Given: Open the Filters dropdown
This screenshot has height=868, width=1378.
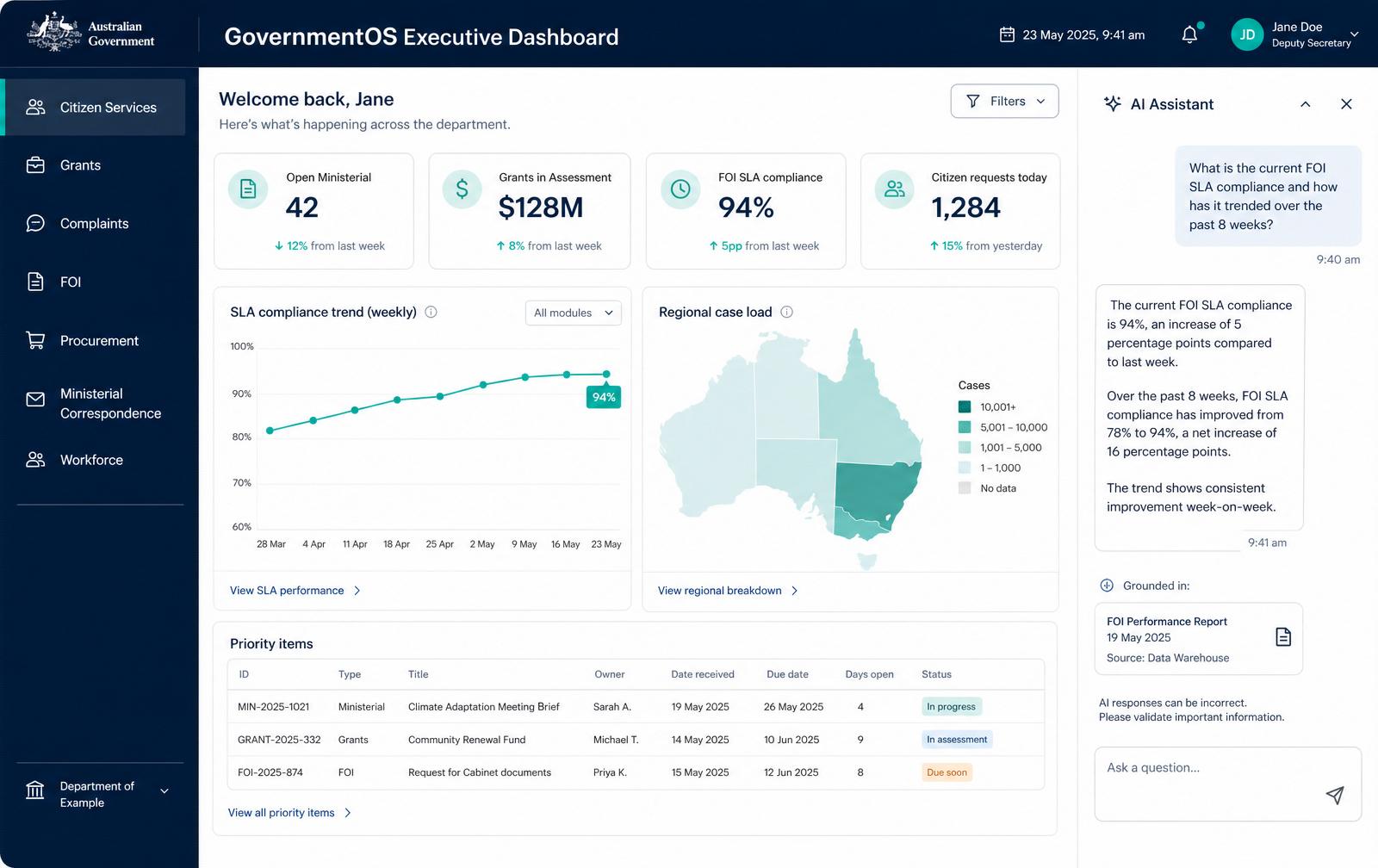Looking at the screenshot, I should [x=1004, y=101].
